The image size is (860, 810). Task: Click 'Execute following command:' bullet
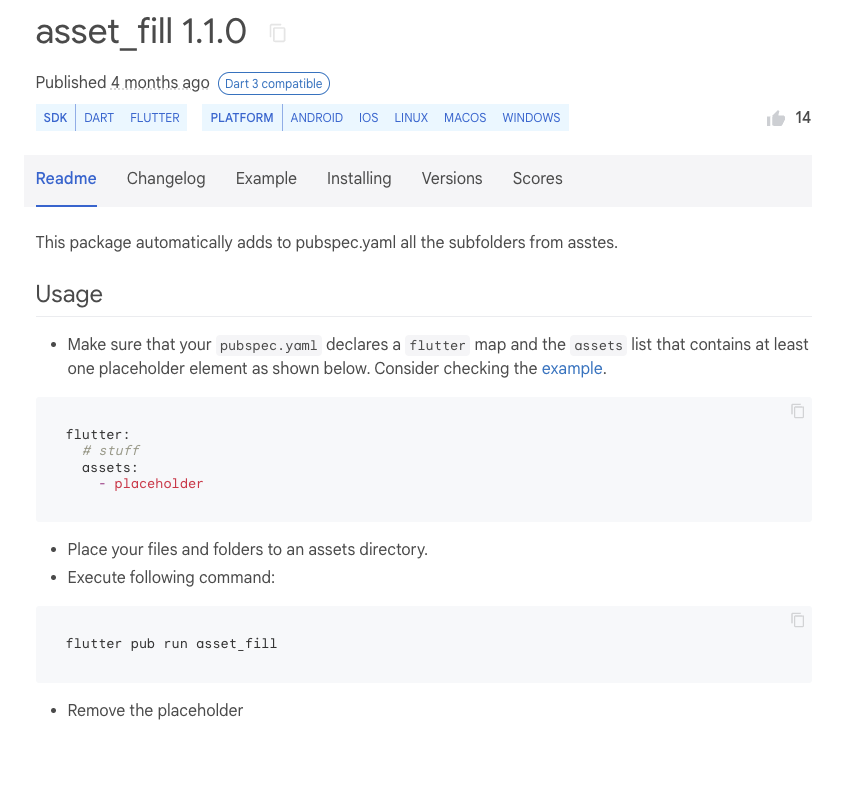click(x=171, y=577)
